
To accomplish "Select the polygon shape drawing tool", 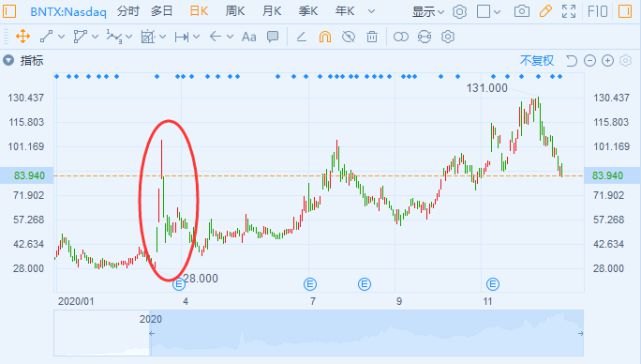I will point(80,37).
